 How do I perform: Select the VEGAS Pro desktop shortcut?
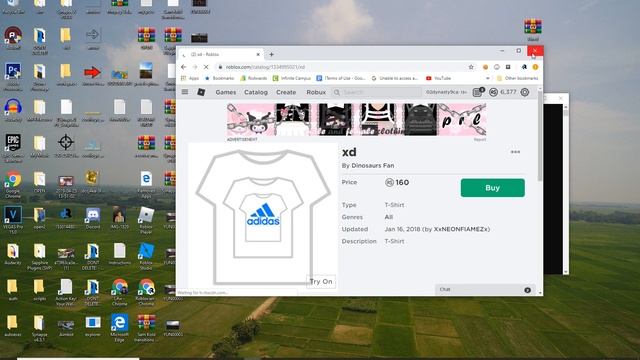[x=13, y=220]
